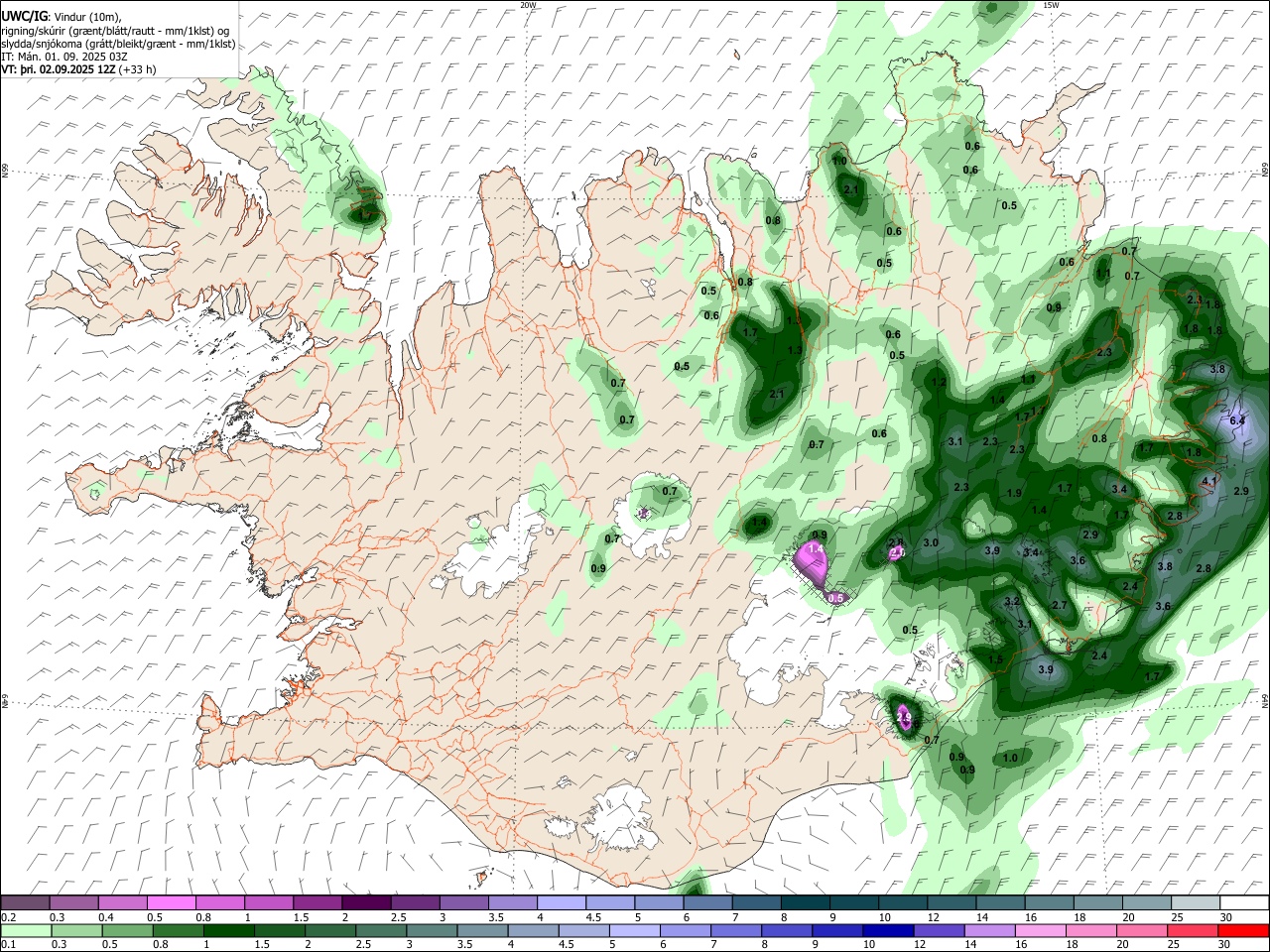Viewport: 1270px width, 952px height.
Task: Select the 2.7 value on the map
Action: tap(1059, 606)
